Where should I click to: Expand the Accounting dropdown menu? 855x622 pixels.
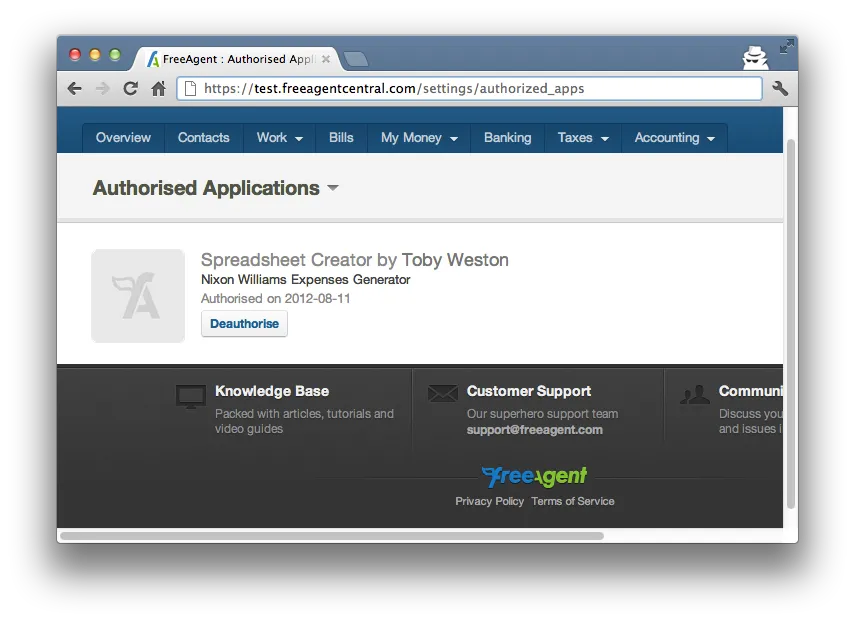[x=675, y=138]
